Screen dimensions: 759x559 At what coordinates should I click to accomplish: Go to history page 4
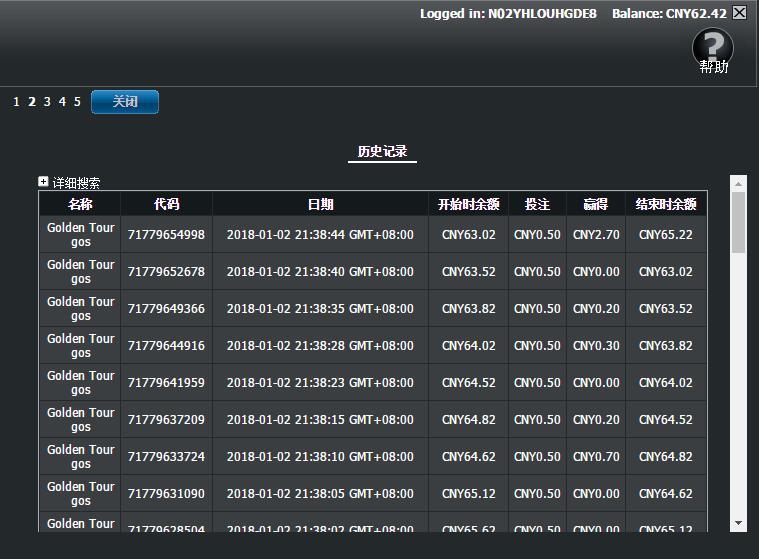click(62, 102)
